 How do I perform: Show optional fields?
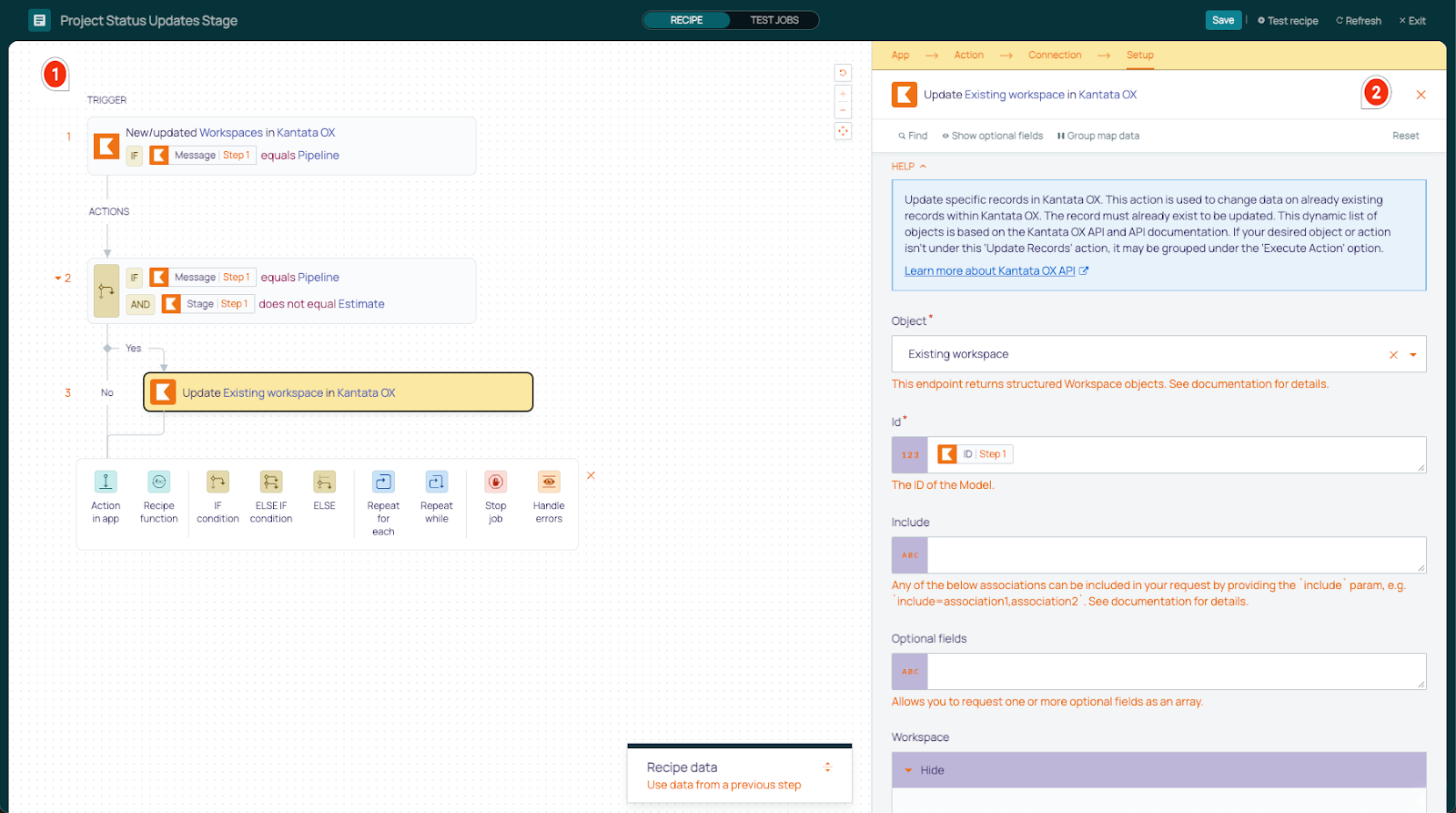pos(992,136)
